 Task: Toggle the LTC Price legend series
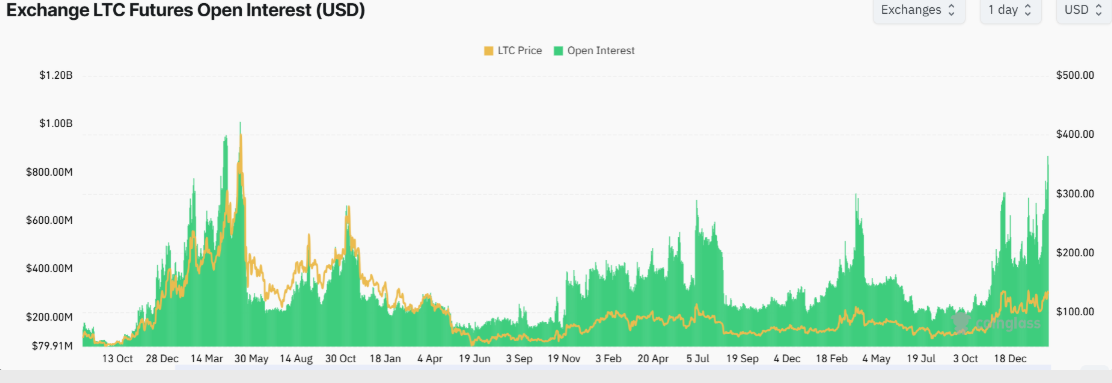coord(513,50)
